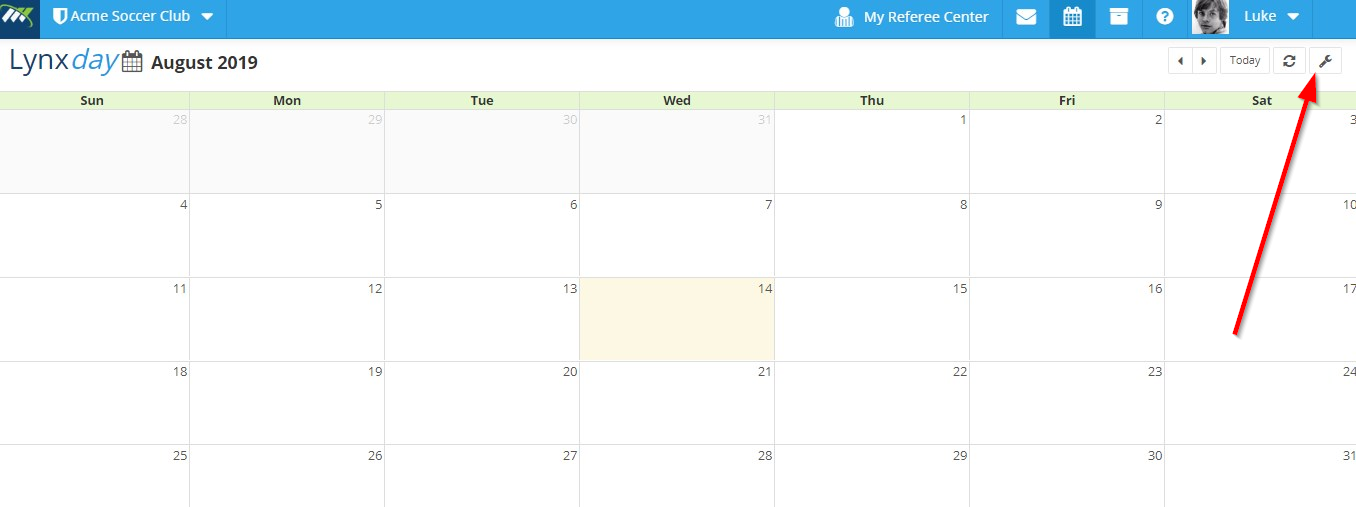
Task: Open the help question mark icon
Action: coord(1165,17)
